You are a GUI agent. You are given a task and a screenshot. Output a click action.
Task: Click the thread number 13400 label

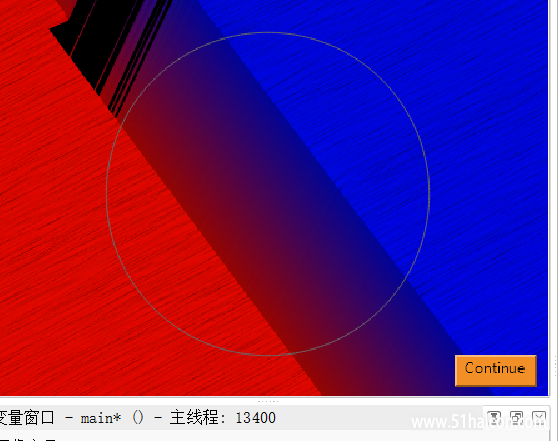256,418
